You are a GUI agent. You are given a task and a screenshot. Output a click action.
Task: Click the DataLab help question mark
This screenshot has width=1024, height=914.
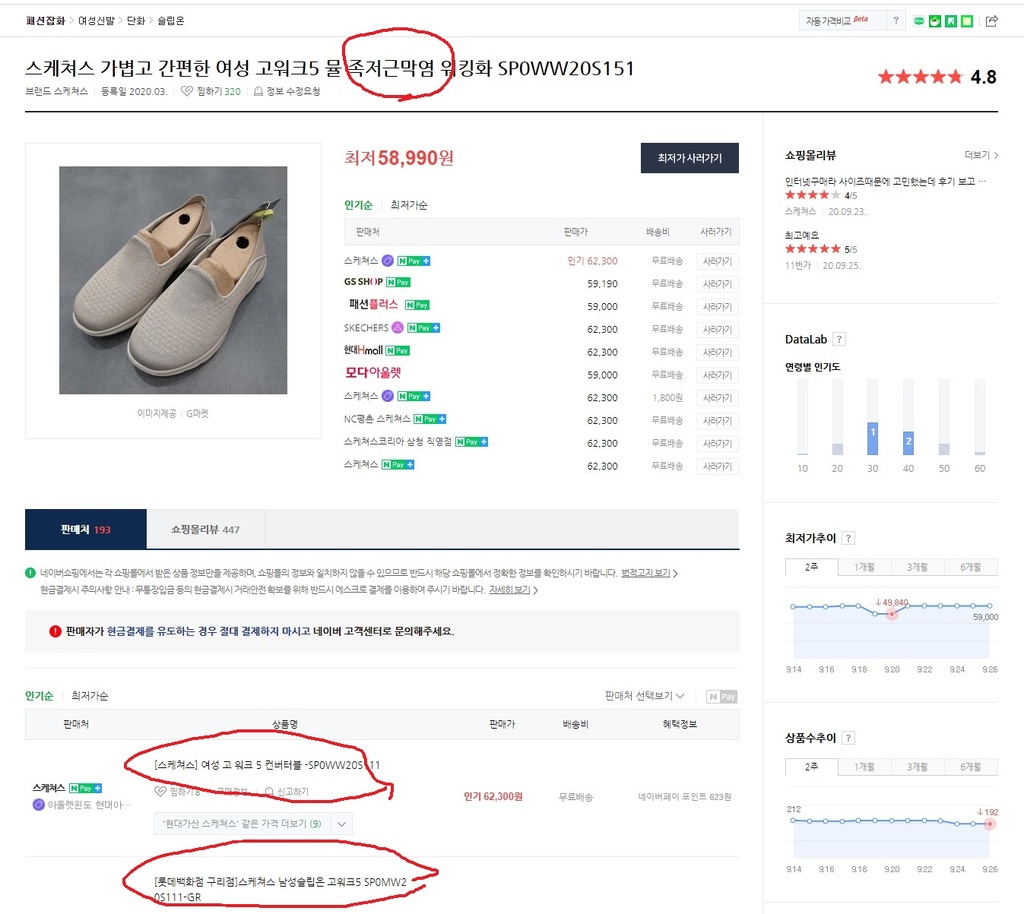coord(839,339)
